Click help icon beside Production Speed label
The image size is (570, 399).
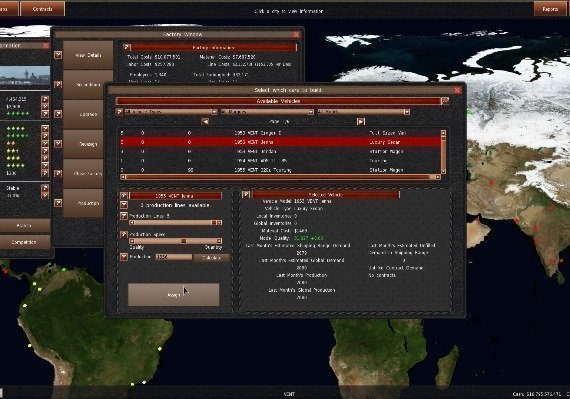click(124, 234)
